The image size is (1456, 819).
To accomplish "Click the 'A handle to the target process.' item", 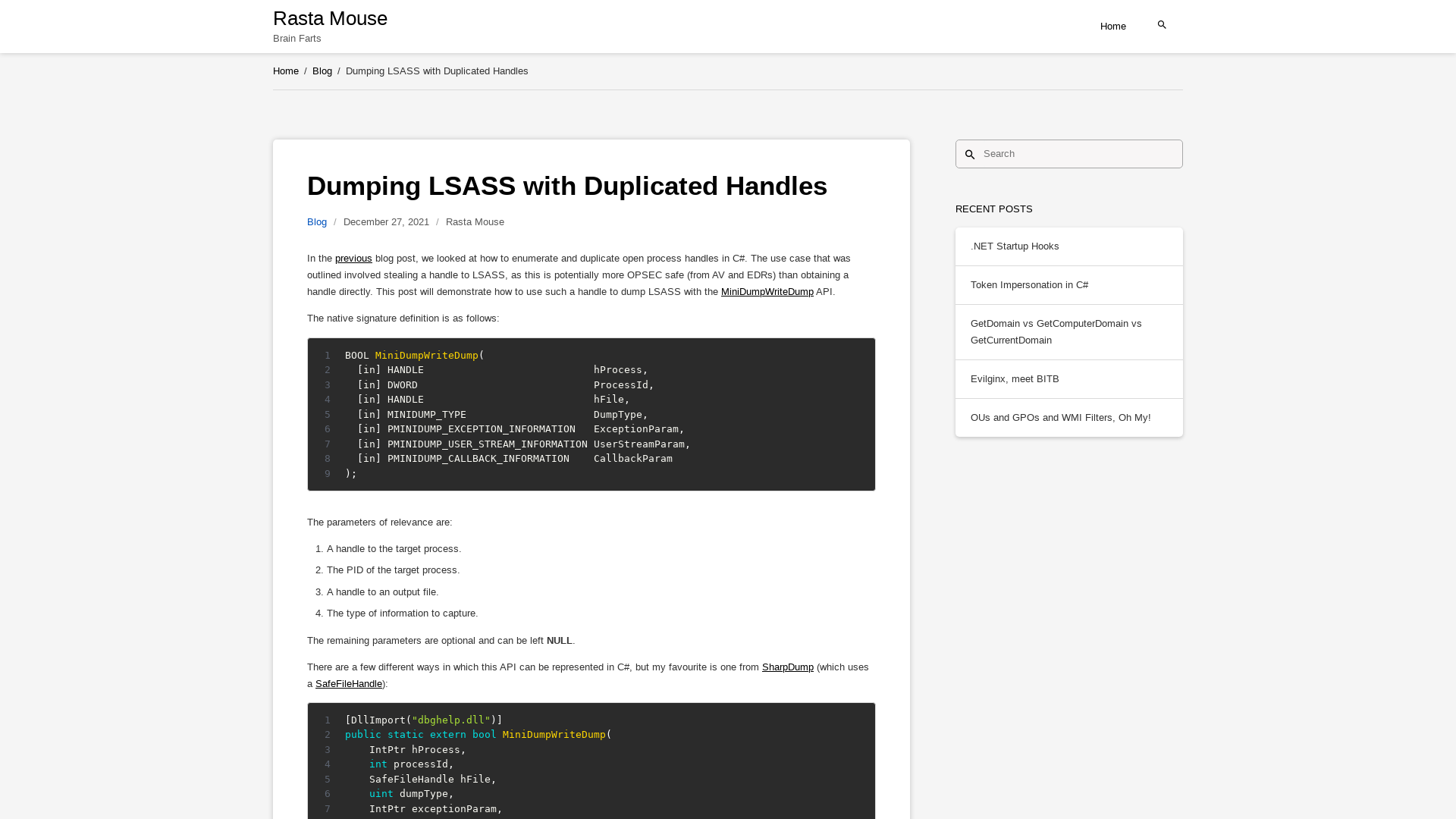I will [x=394, y=549].
